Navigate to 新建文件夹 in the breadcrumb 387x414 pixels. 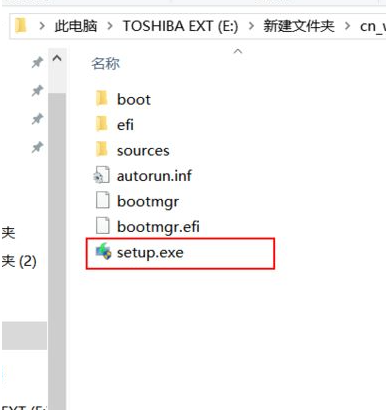pos(299,26)
